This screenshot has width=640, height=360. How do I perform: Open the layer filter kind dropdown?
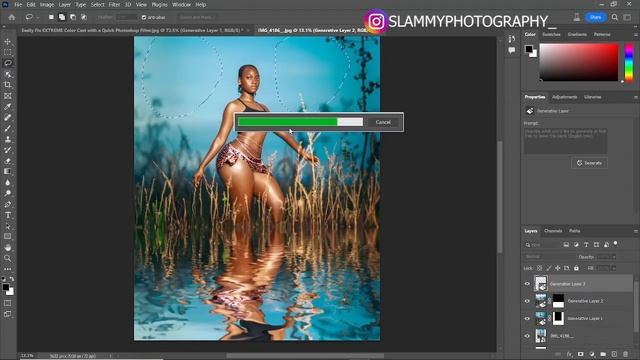pyautogui.click(x=542, y=244)
